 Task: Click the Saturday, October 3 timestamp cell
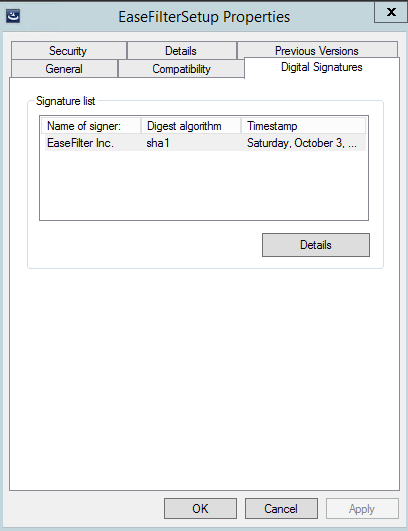tap(301, 143)
